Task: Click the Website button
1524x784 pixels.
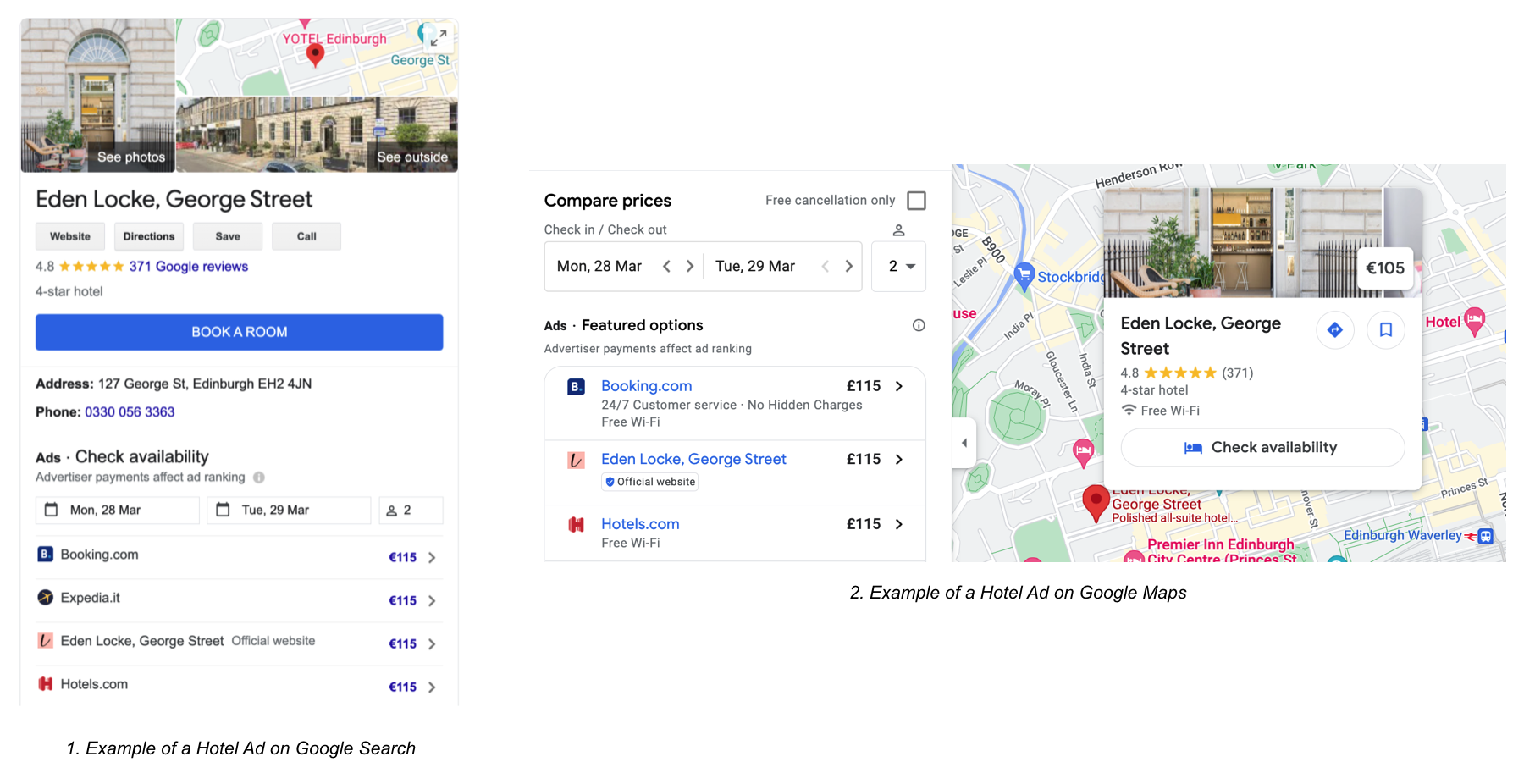Action: pos(70,236)
